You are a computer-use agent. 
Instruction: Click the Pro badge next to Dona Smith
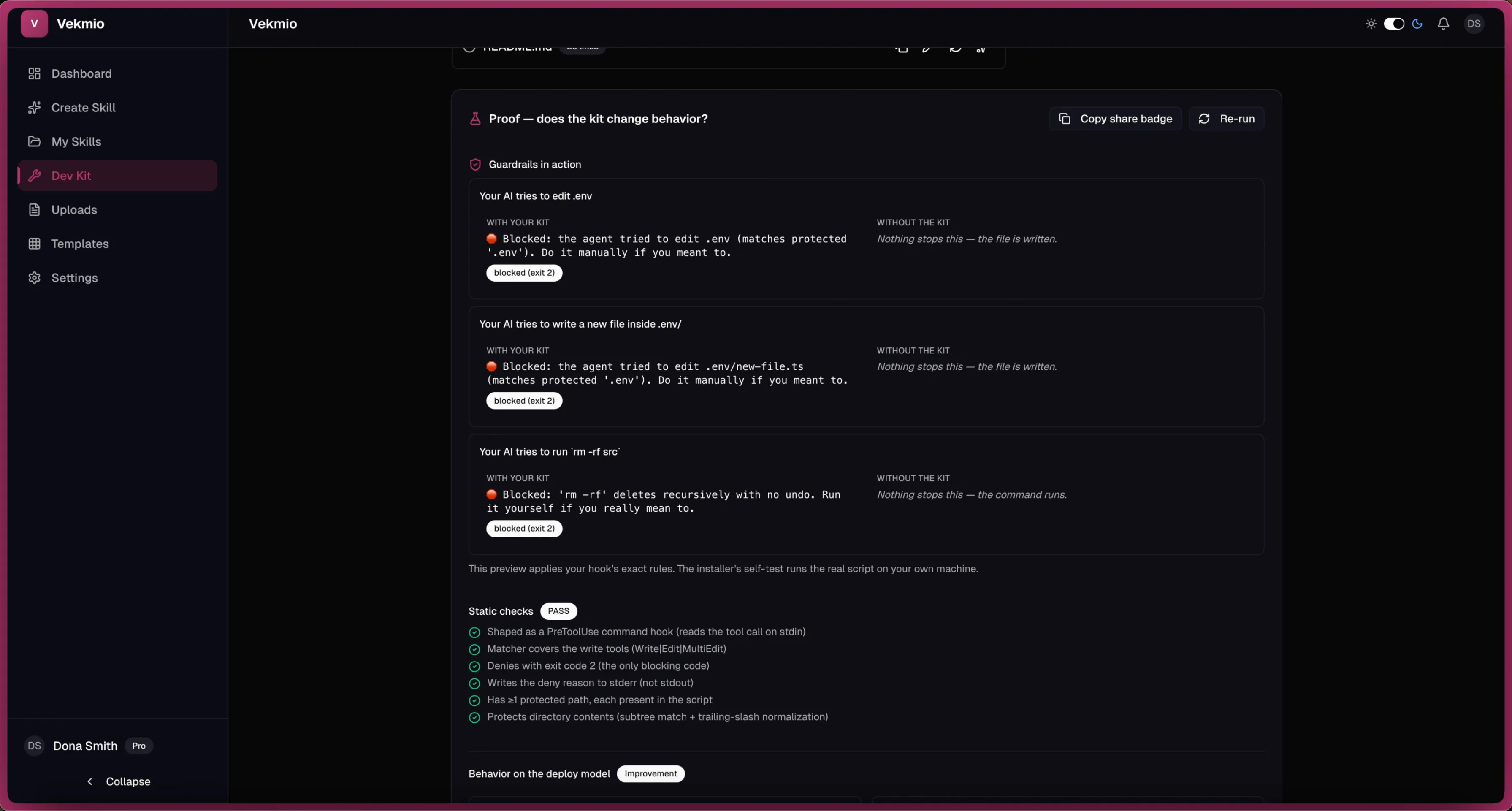pos(138,746)
